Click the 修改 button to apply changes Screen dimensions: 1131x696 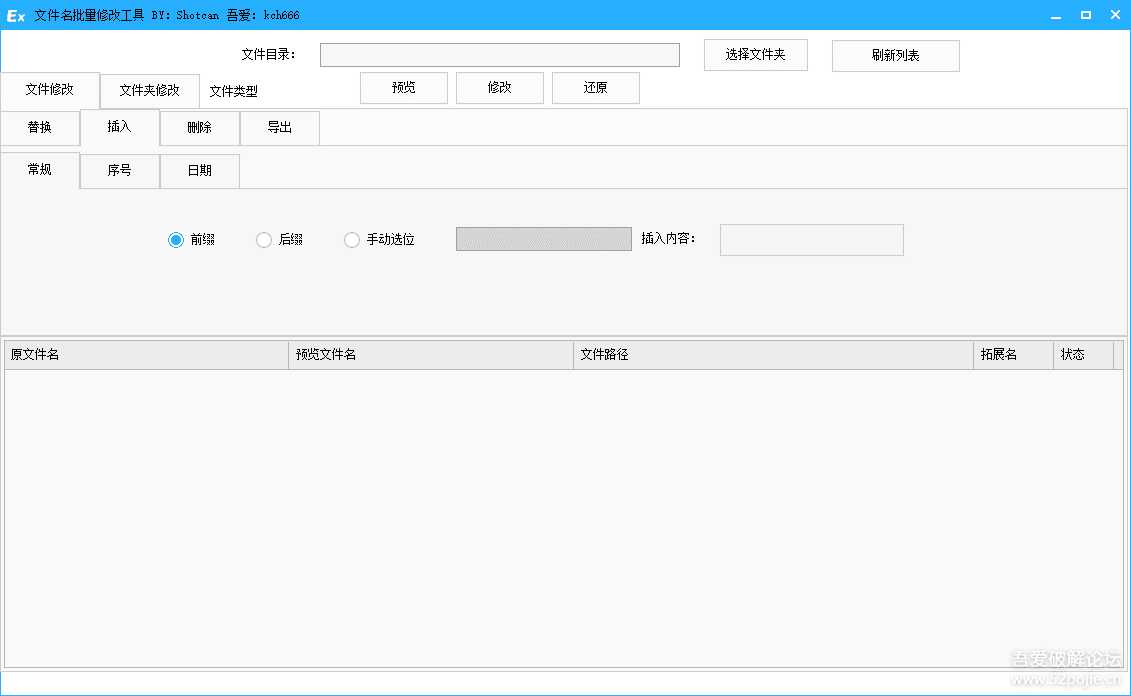[499, 88]
